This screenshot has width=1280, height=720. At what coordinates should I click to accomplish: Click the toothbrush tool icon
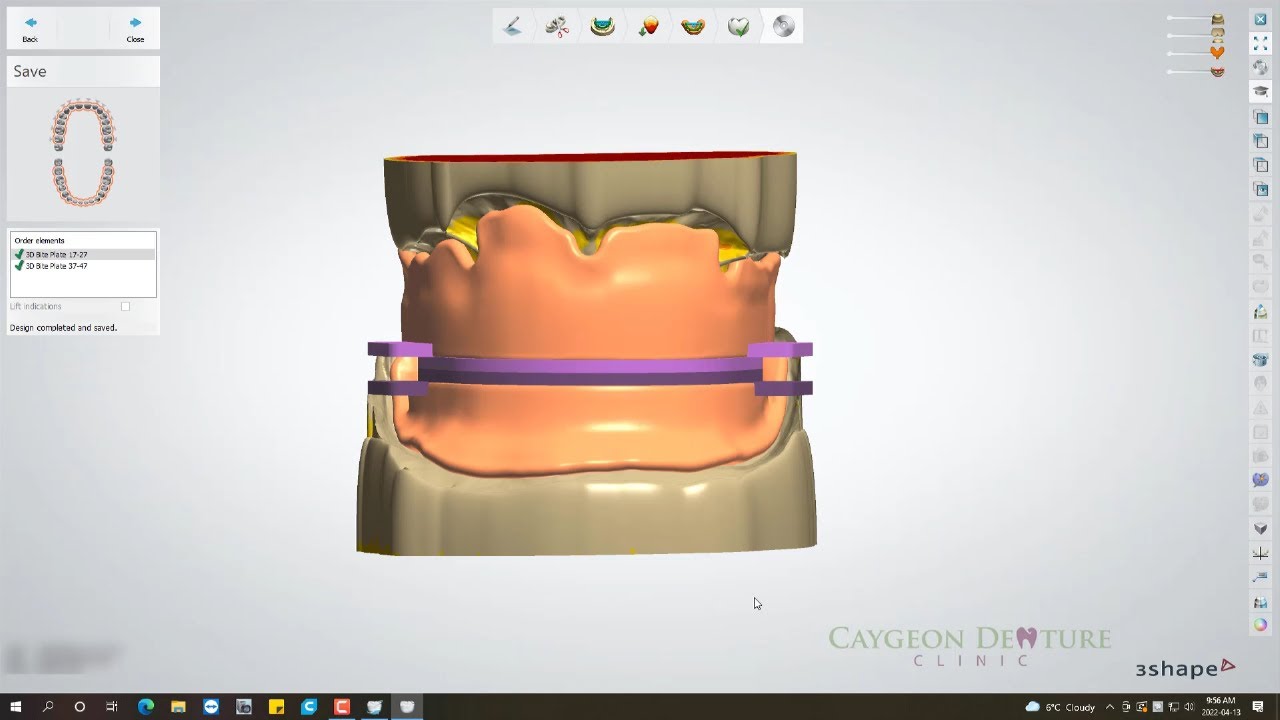pos(1260,577)
